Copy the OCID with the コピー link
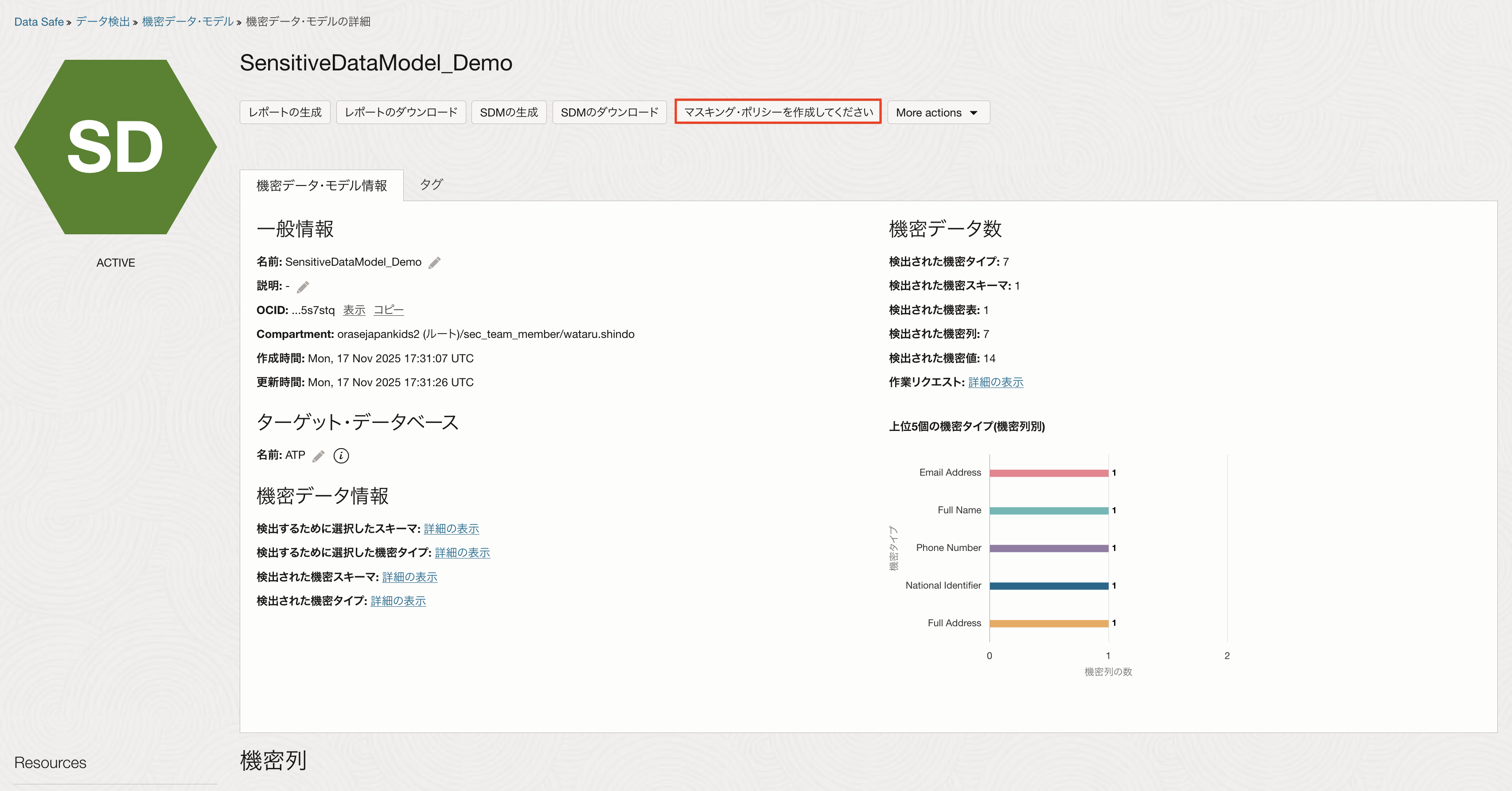 (389, 310)
